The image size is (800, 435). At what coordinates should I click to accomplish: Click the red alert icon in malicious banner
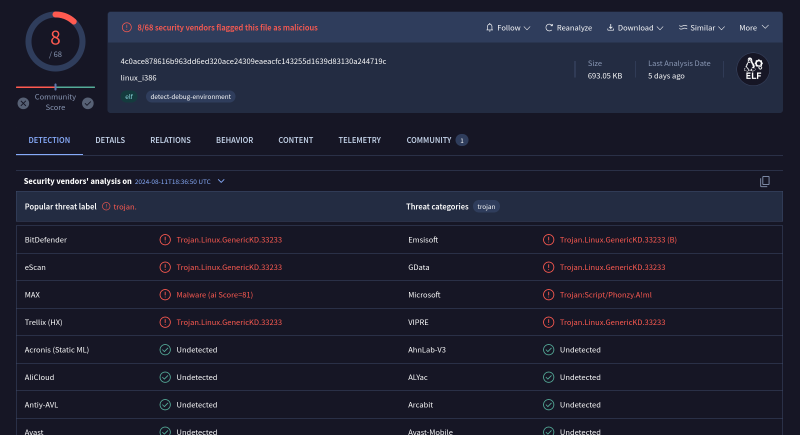pyautogui.click(x=126, y=27)
